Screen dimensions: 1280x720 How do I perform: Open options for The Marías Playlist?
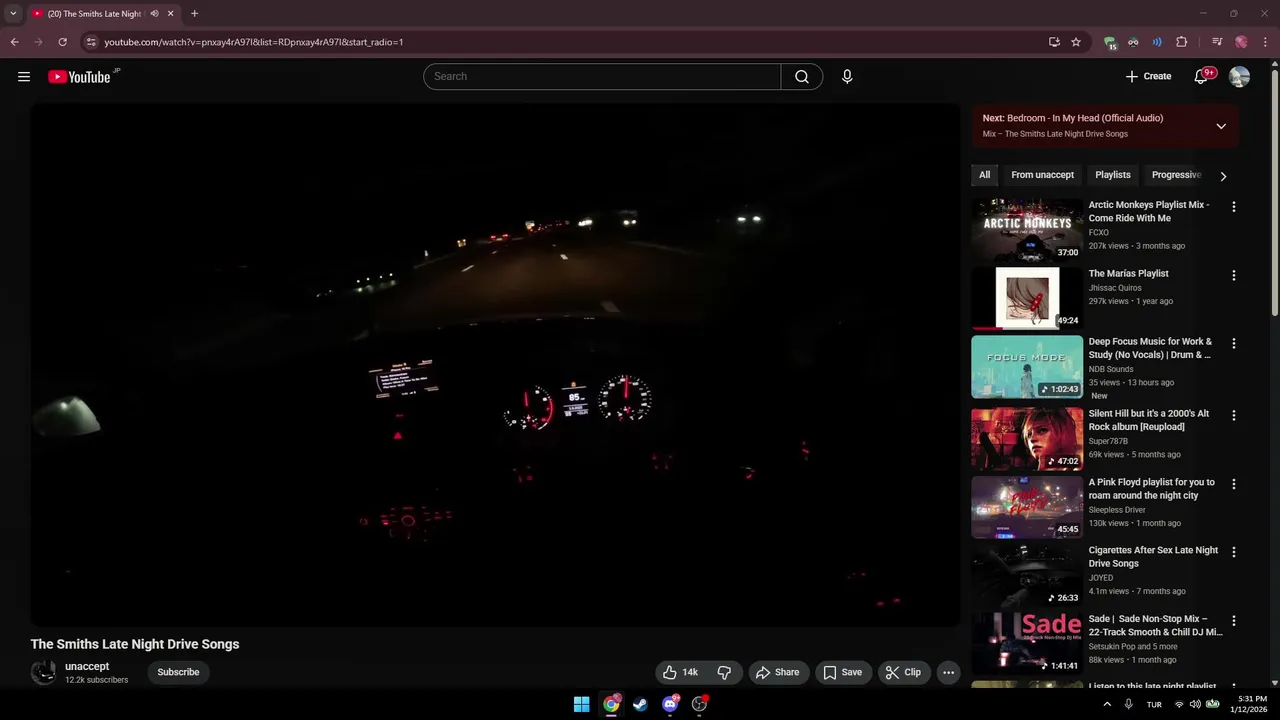[x=1233, y=275]
